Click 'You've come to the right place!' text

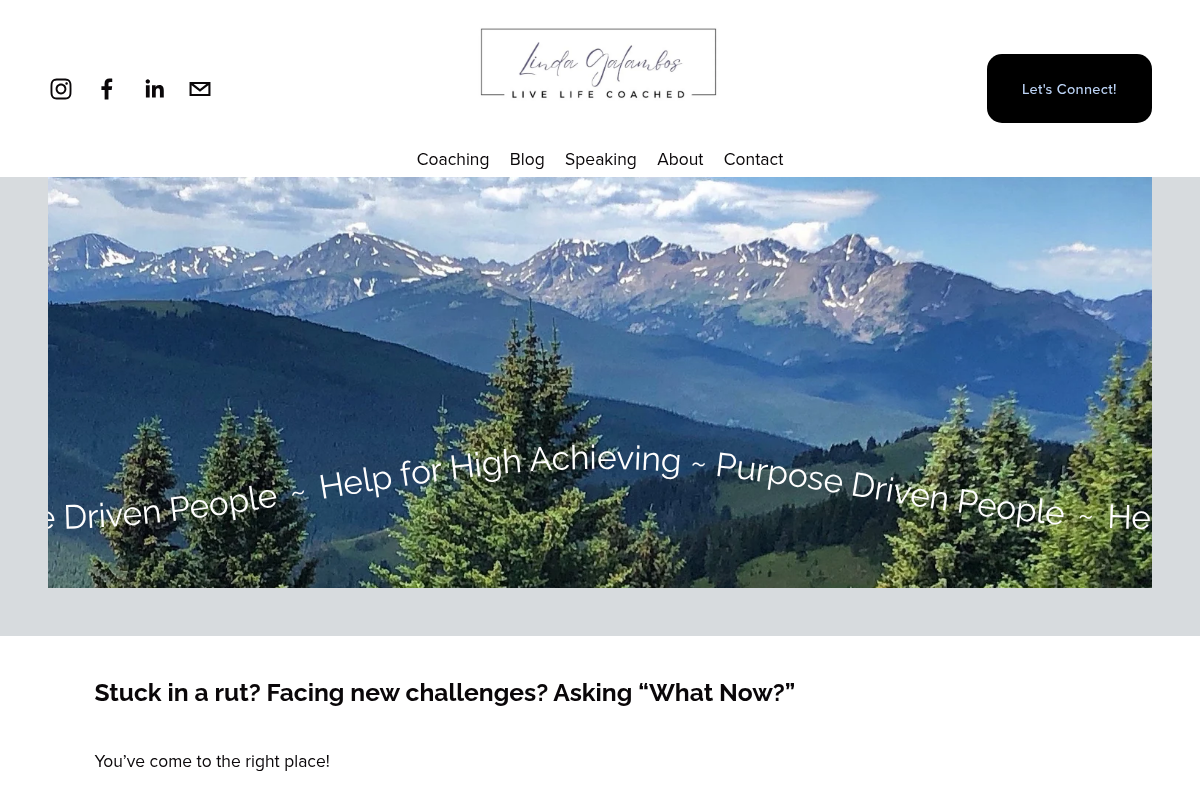[212, 761]
